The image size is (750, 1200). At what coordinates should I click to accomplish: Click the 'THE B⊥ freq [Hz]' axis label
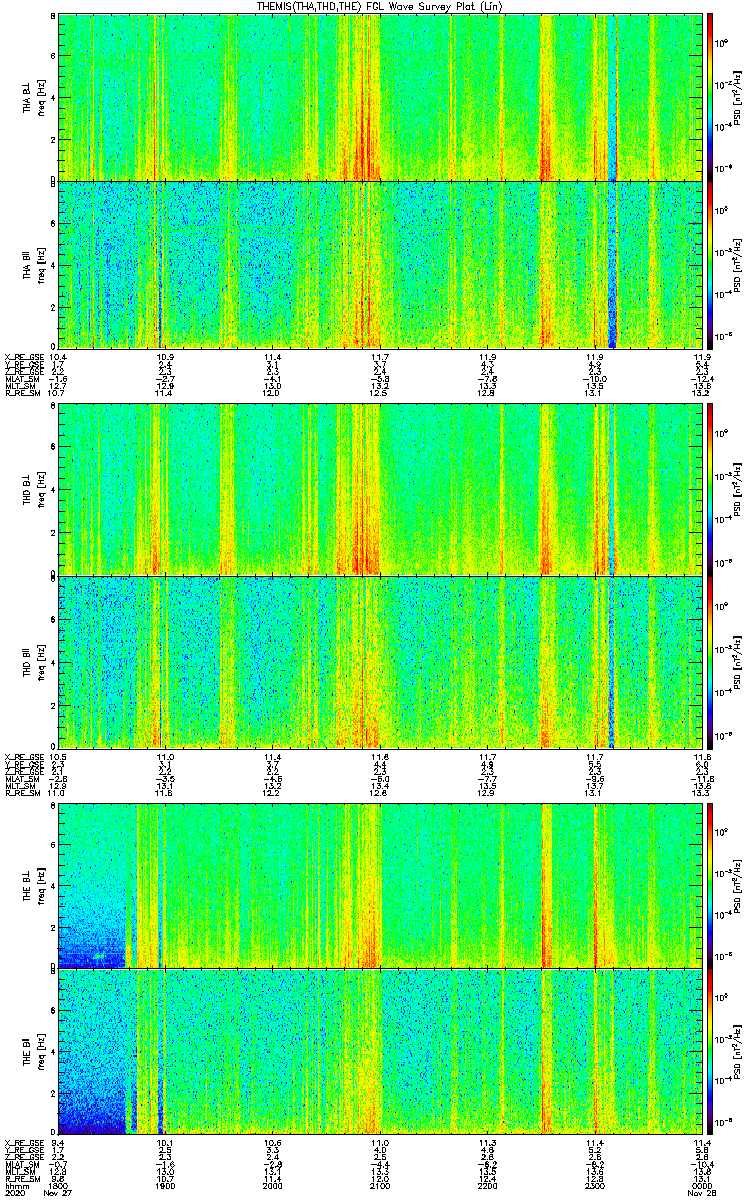point(33,884)
